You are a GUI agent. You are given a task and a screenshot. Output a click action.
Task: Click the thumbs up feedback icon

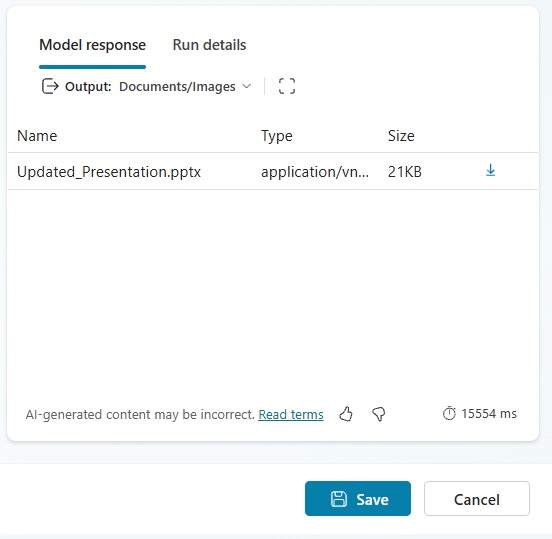[x=346, y=414]
